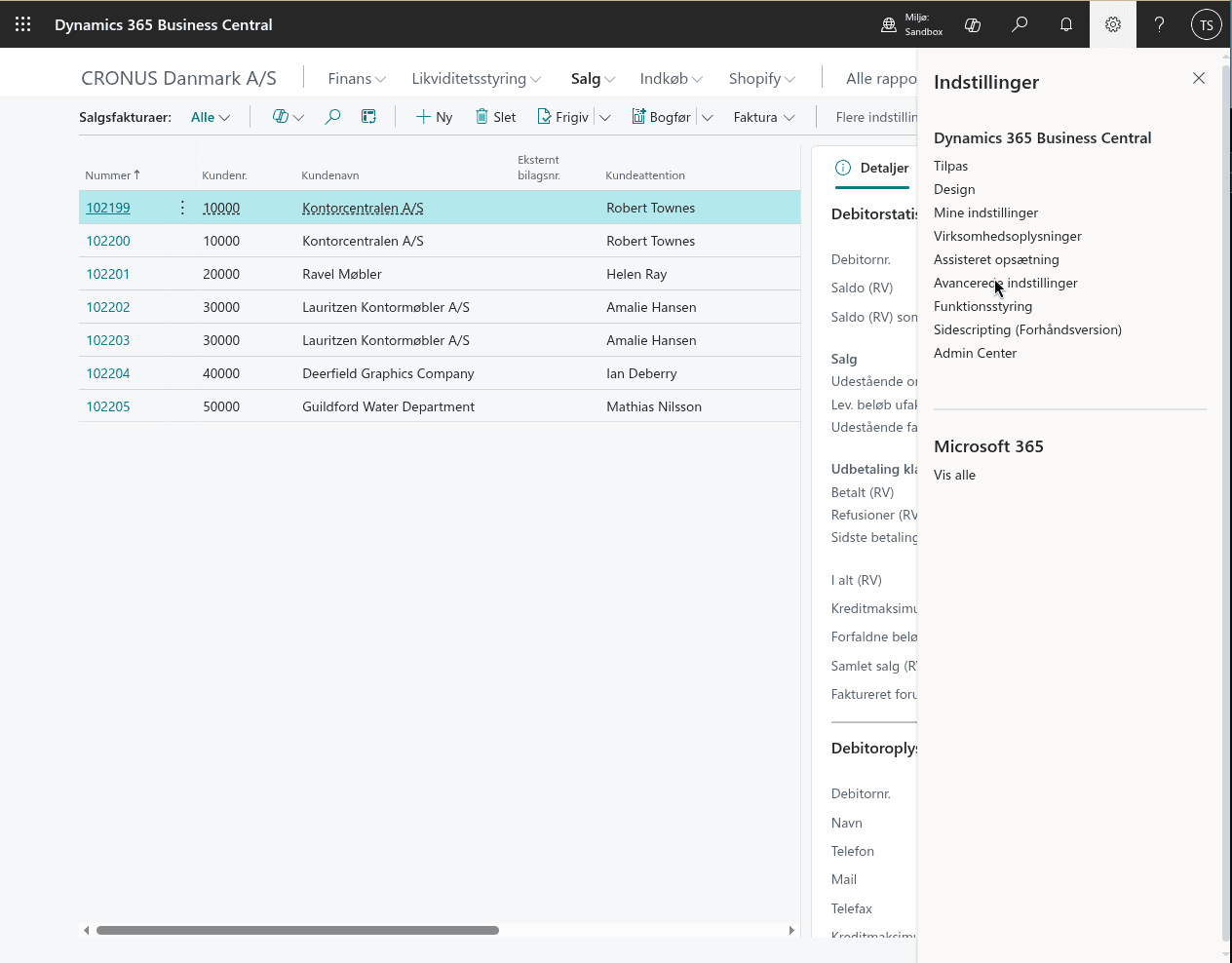Screen dimensions: 1232x963
Task: Open Admin Center link
Action: click(975, 353)
